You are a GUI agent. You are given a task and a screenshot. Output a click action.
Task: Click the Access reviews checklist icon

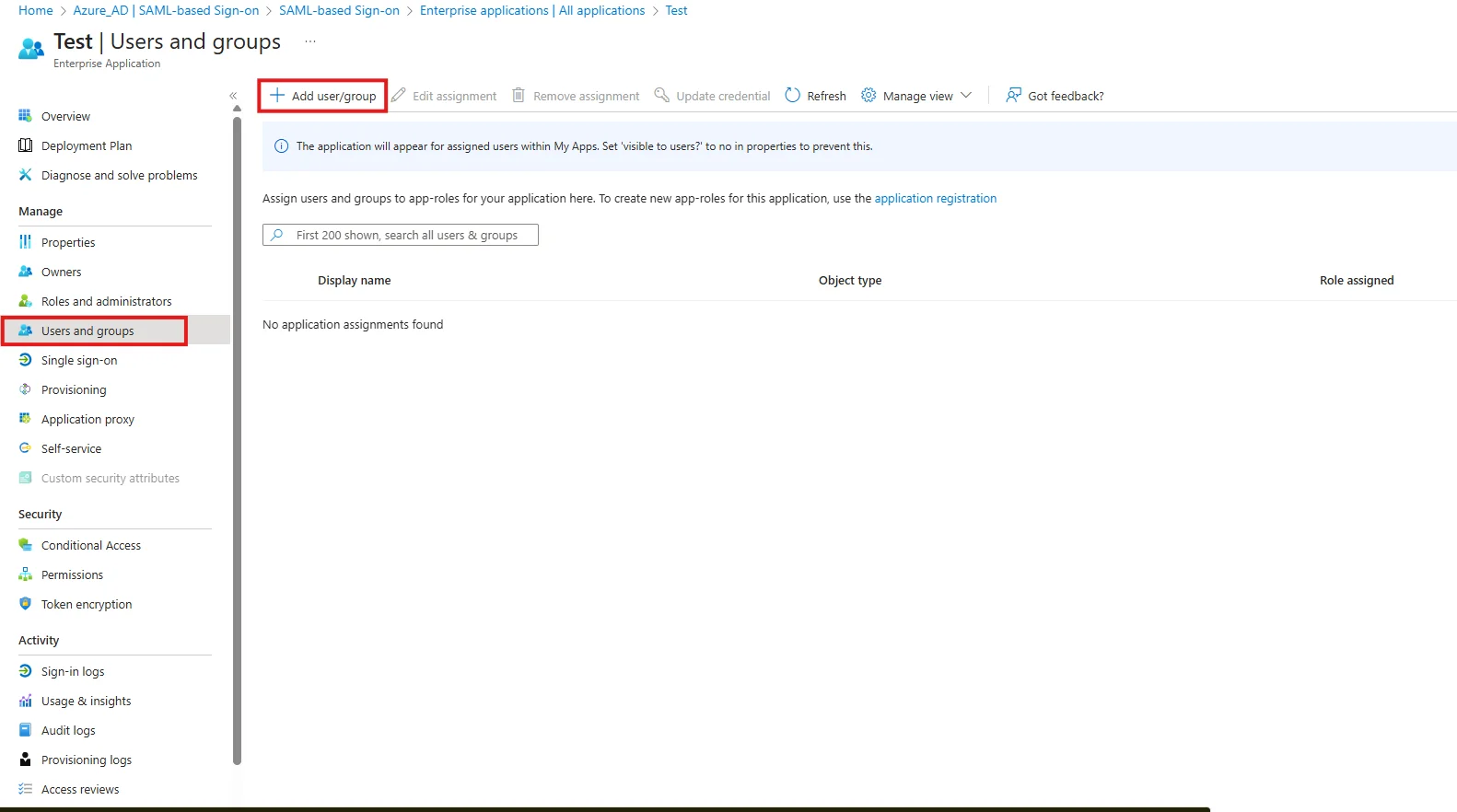click(25, 789)
